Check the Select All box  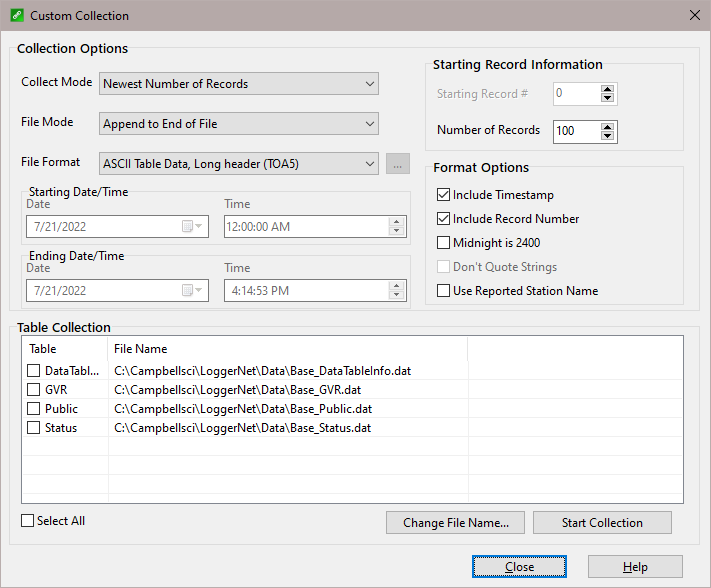[28, 521]
